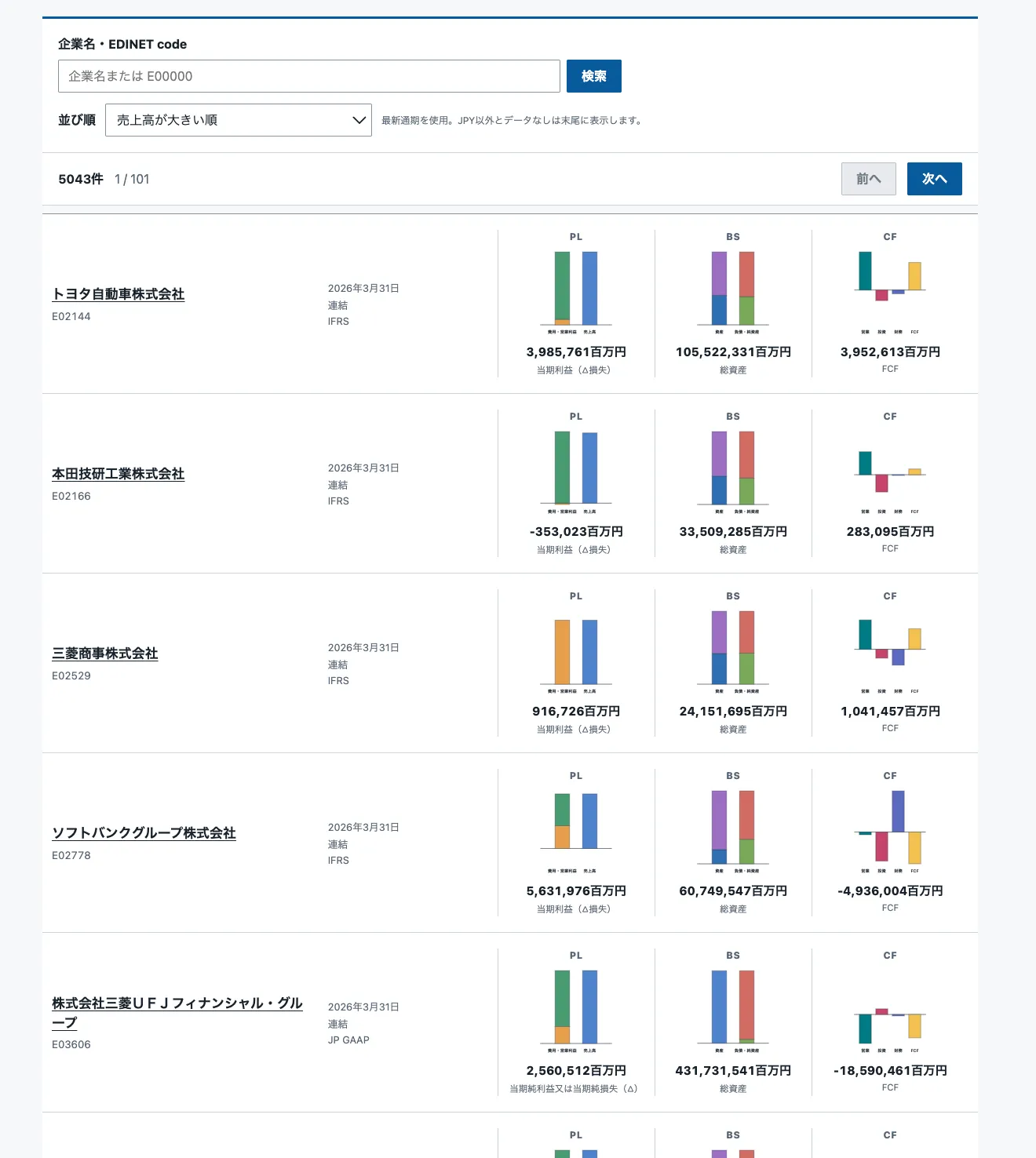Click the net profit value -353,023百万円

coord(576,532)
